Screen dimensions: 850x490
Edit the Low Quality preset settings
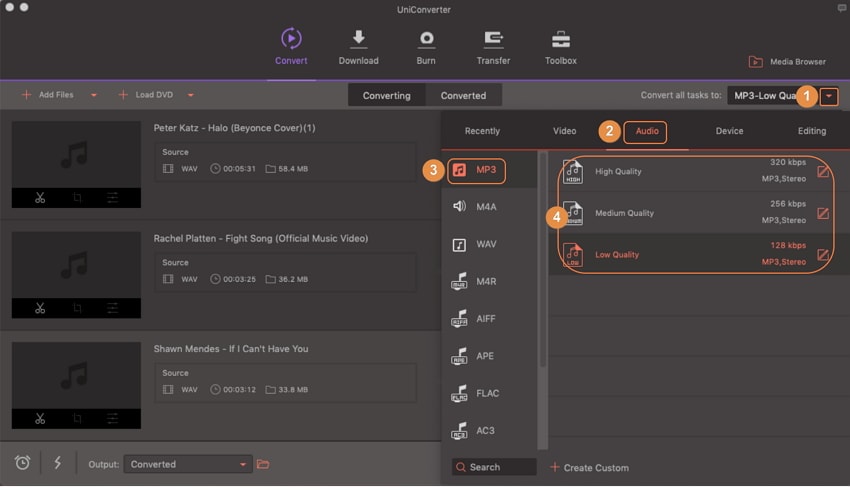tap(823, 254)
